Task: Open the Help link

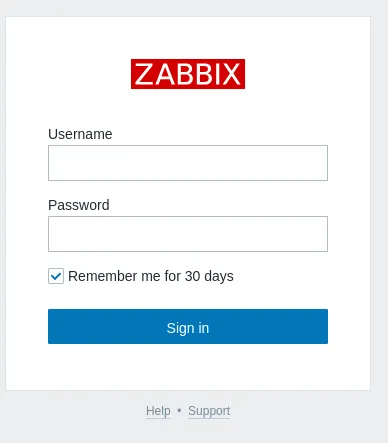Action: click(158, 411)
